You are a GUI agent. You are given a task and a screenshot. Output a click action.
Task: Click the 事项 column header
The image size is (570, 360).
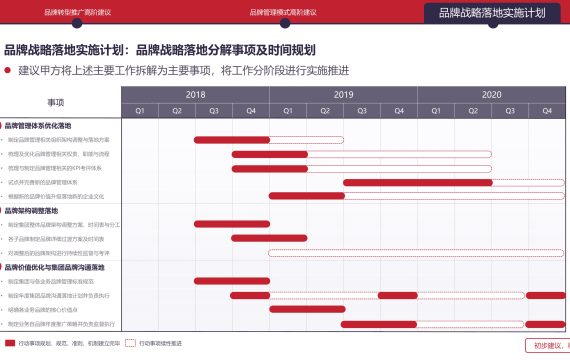click(56, 103)
